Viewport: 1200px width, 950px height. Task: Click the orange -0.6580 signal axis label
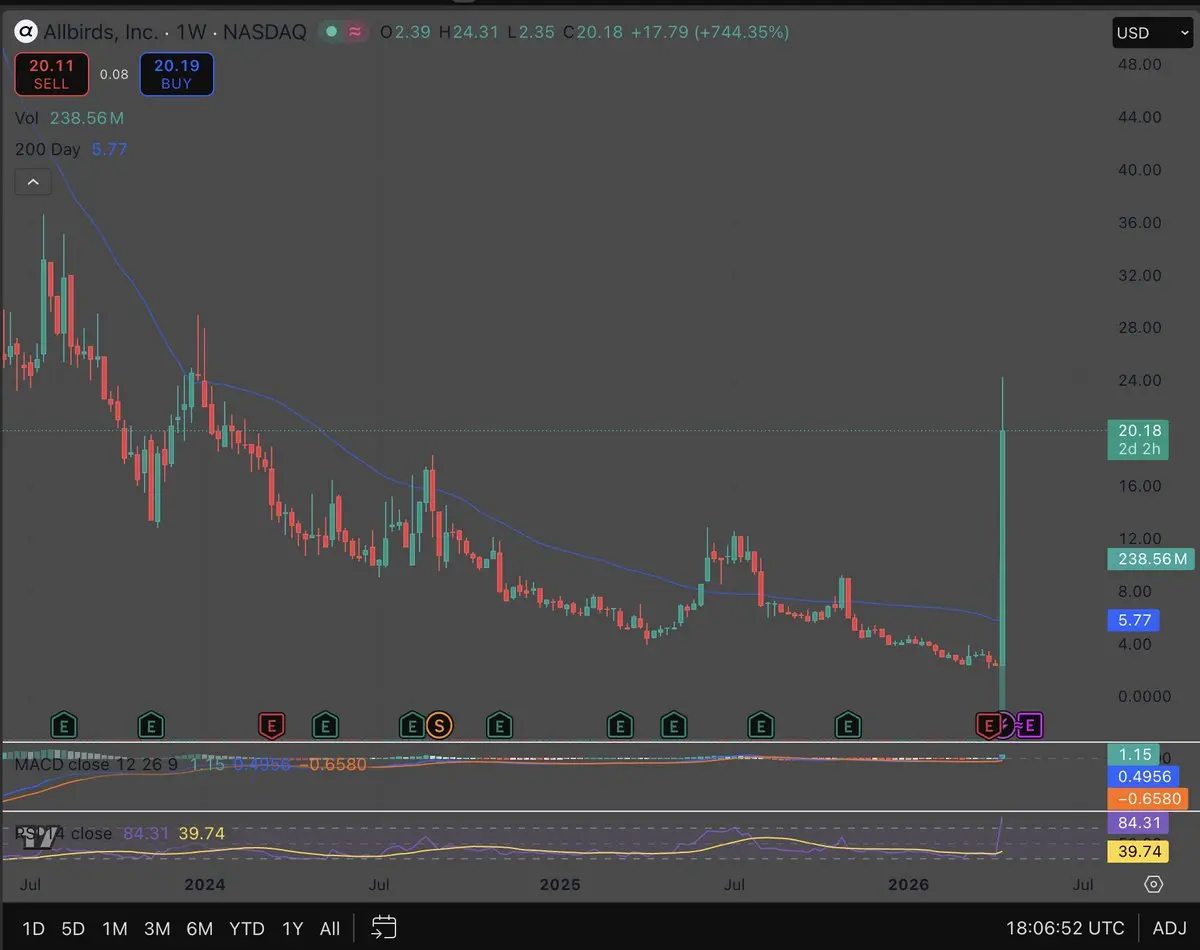pos(1148,799)
